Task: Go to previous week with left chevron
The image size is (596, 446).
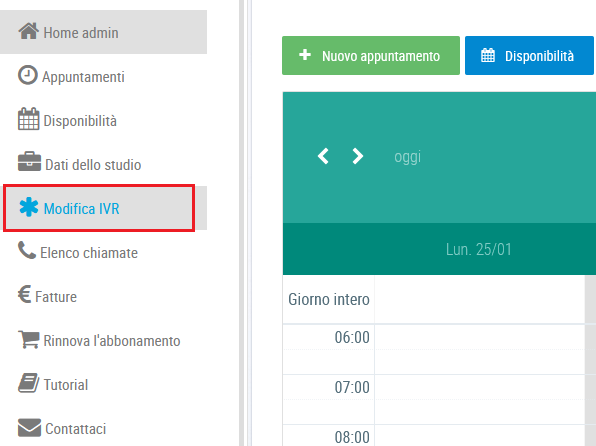Action: pos(323,156)
